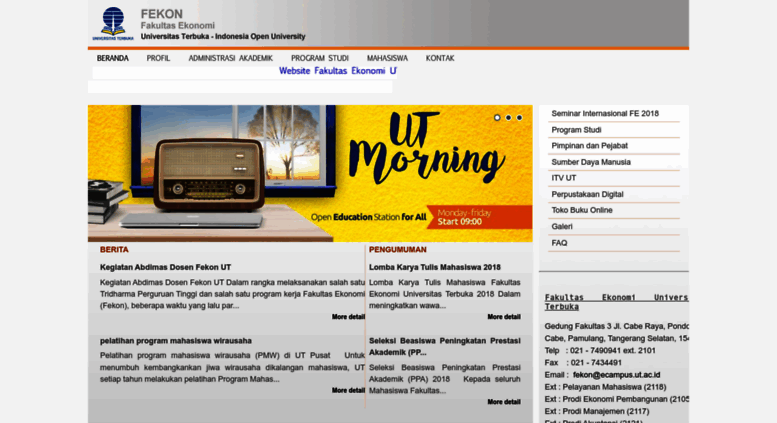Open the KONTAK menu
This screenshot has width=777, height=423.
coord(440,58)
